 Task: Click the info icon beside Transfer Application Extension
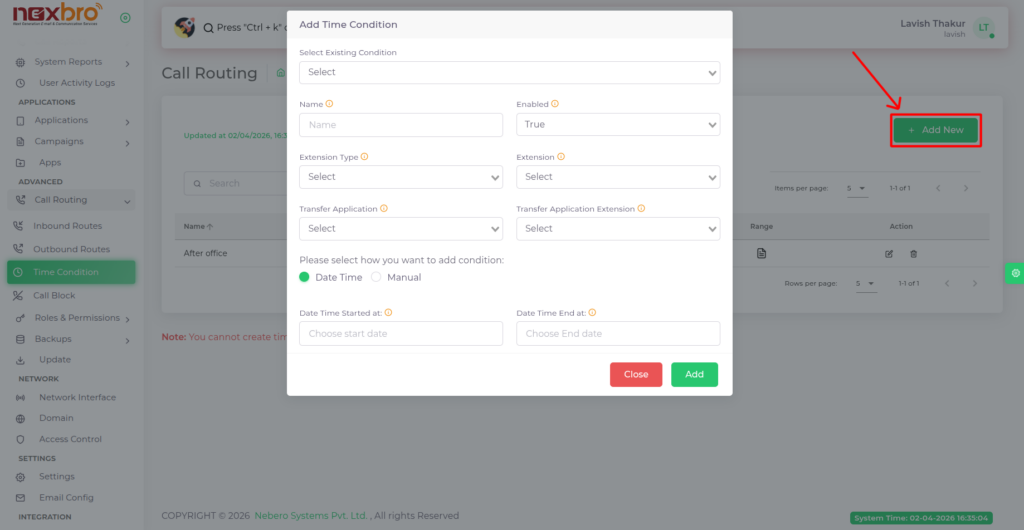pyautogui.click(x=641, y=209)
